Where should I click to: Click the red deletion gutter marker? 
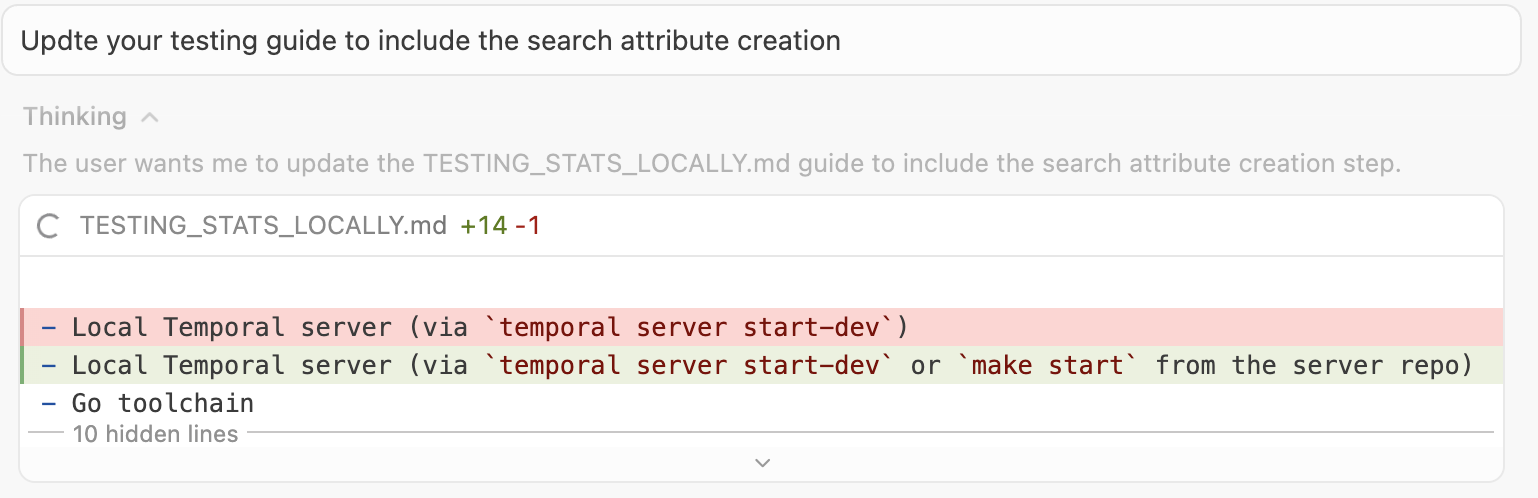(x=22, y=327)
